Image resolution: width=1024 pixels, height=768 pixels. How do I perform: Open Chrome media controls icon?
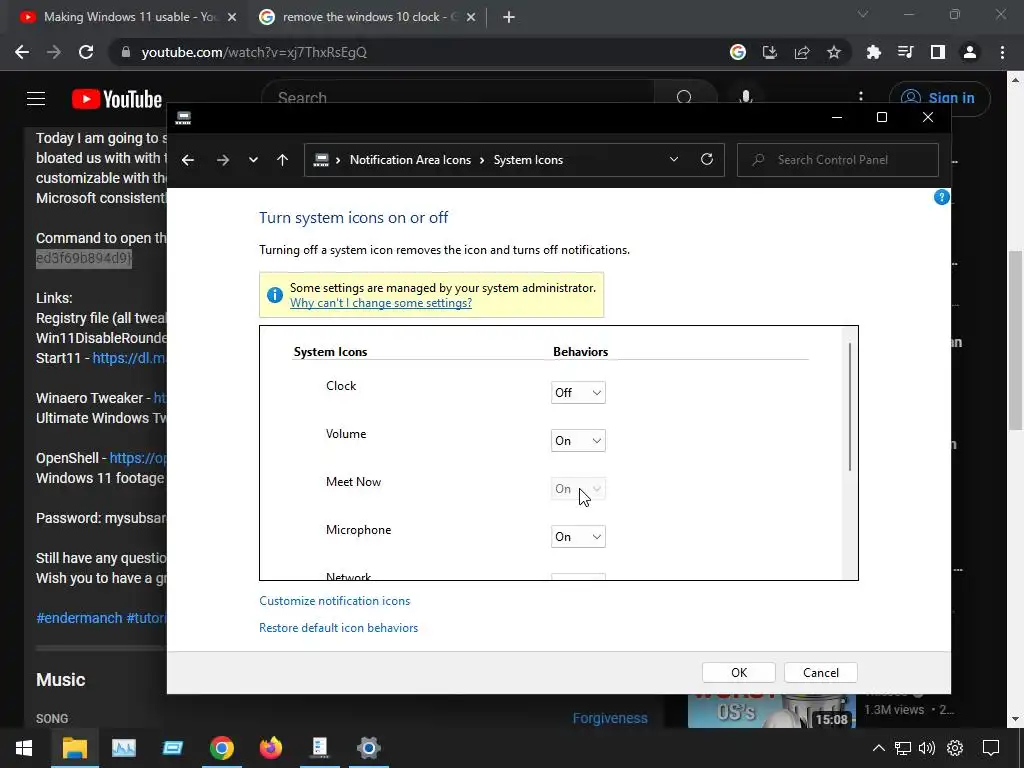pos(905,52)
